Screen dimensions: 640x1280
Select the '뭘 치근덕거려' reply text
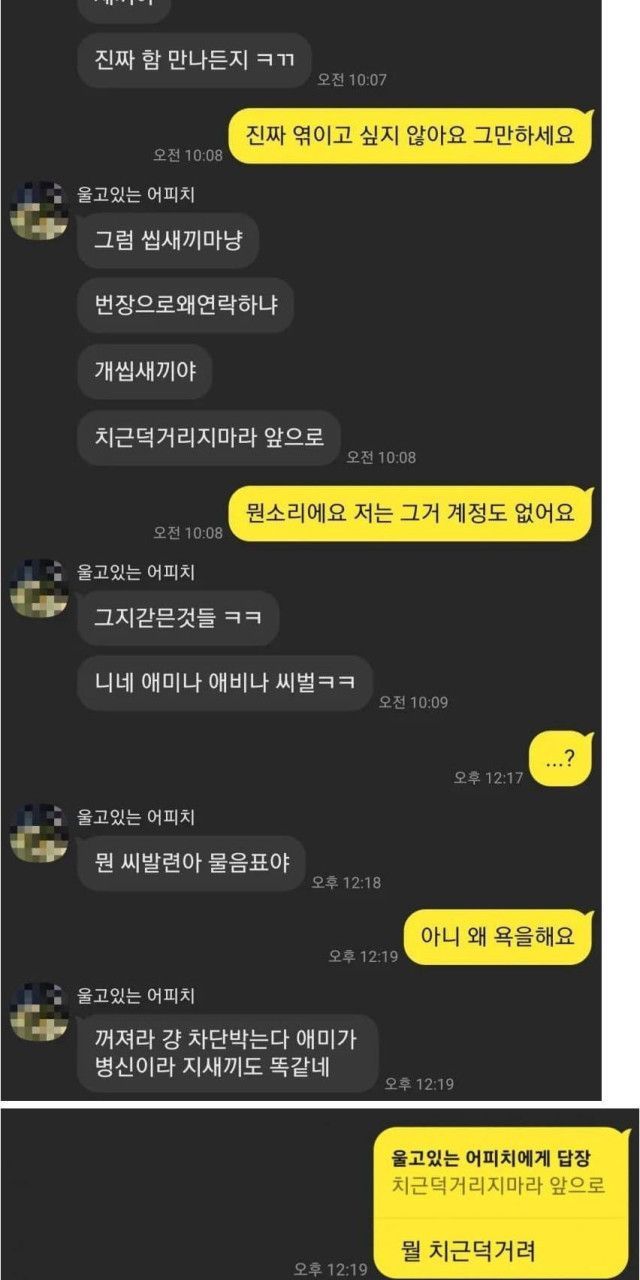coord(468,1249)
